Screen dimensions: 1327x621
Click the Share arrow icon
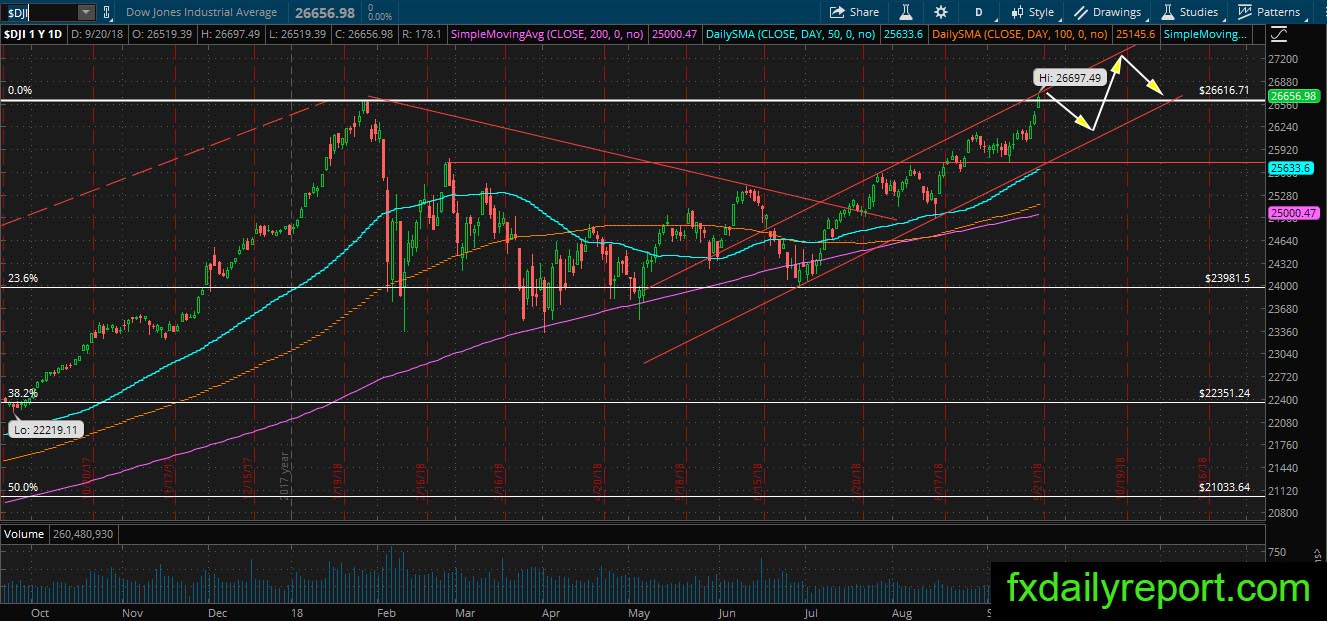point(837,12)
